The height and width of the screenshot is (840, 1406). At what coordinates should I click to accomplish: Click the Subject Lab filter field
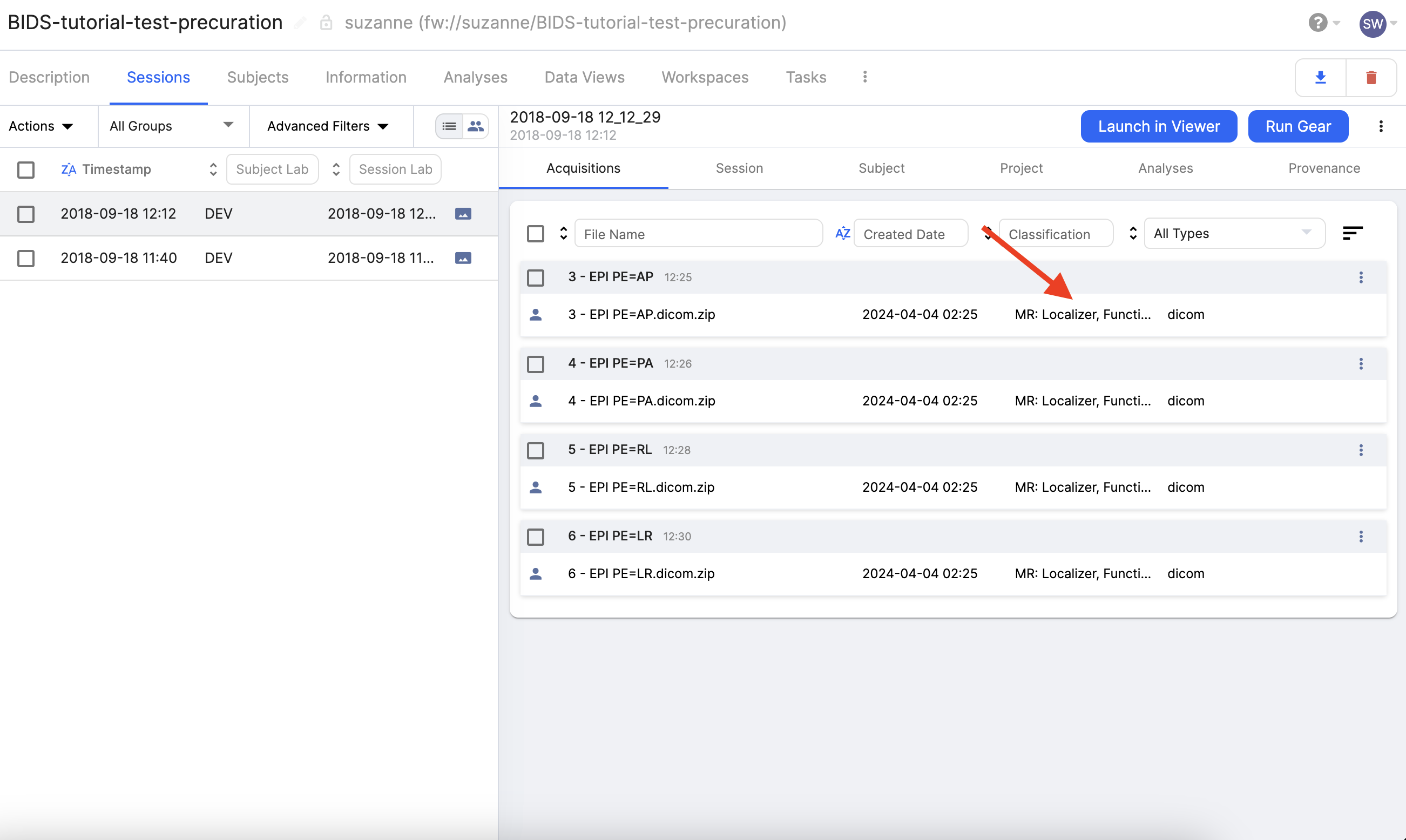272,170
